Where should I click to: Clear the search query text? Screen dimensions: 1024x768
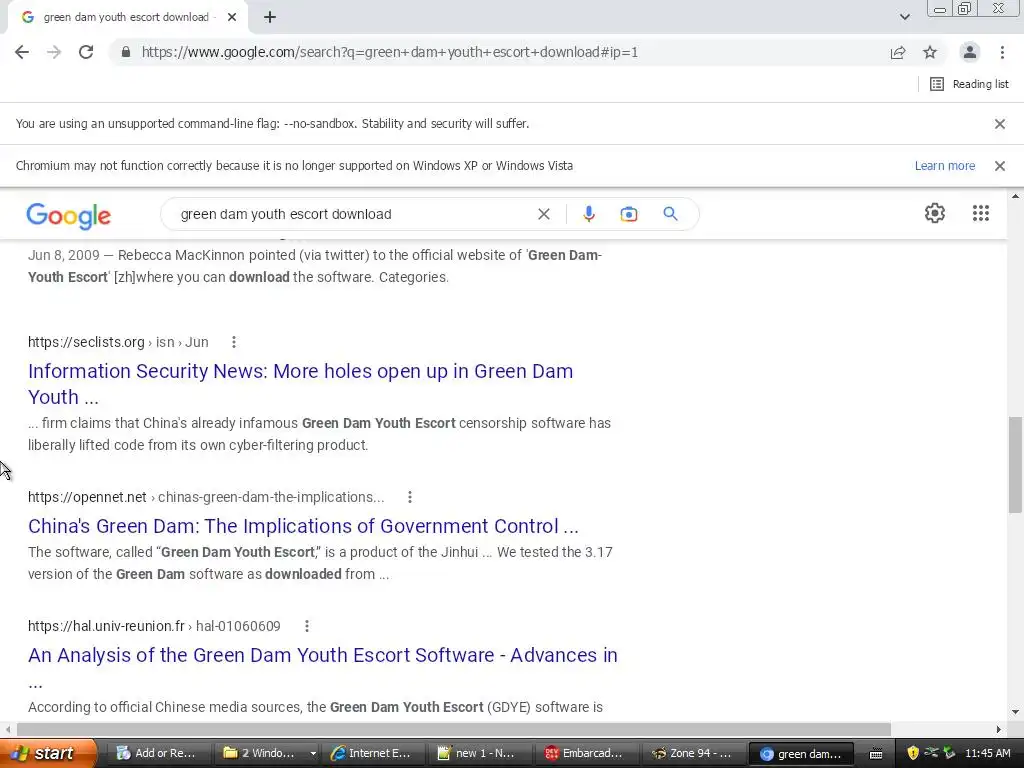(x=543, y=214)
